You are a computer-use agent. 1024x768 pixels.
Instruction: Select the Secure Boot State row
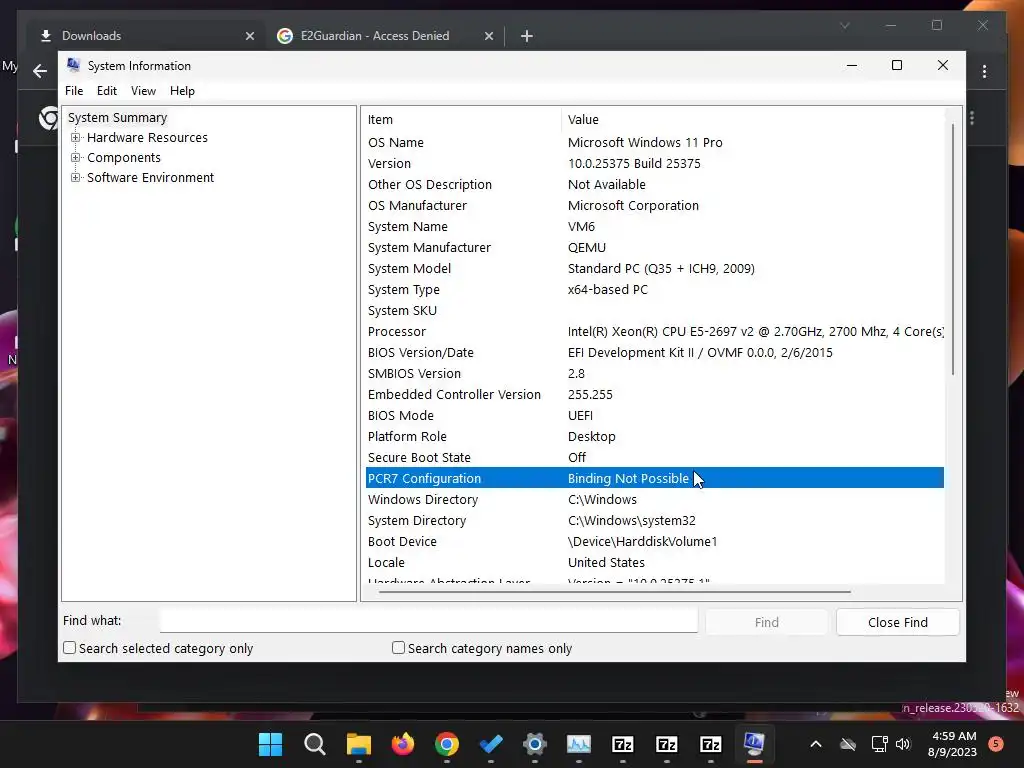pos(654,457)
